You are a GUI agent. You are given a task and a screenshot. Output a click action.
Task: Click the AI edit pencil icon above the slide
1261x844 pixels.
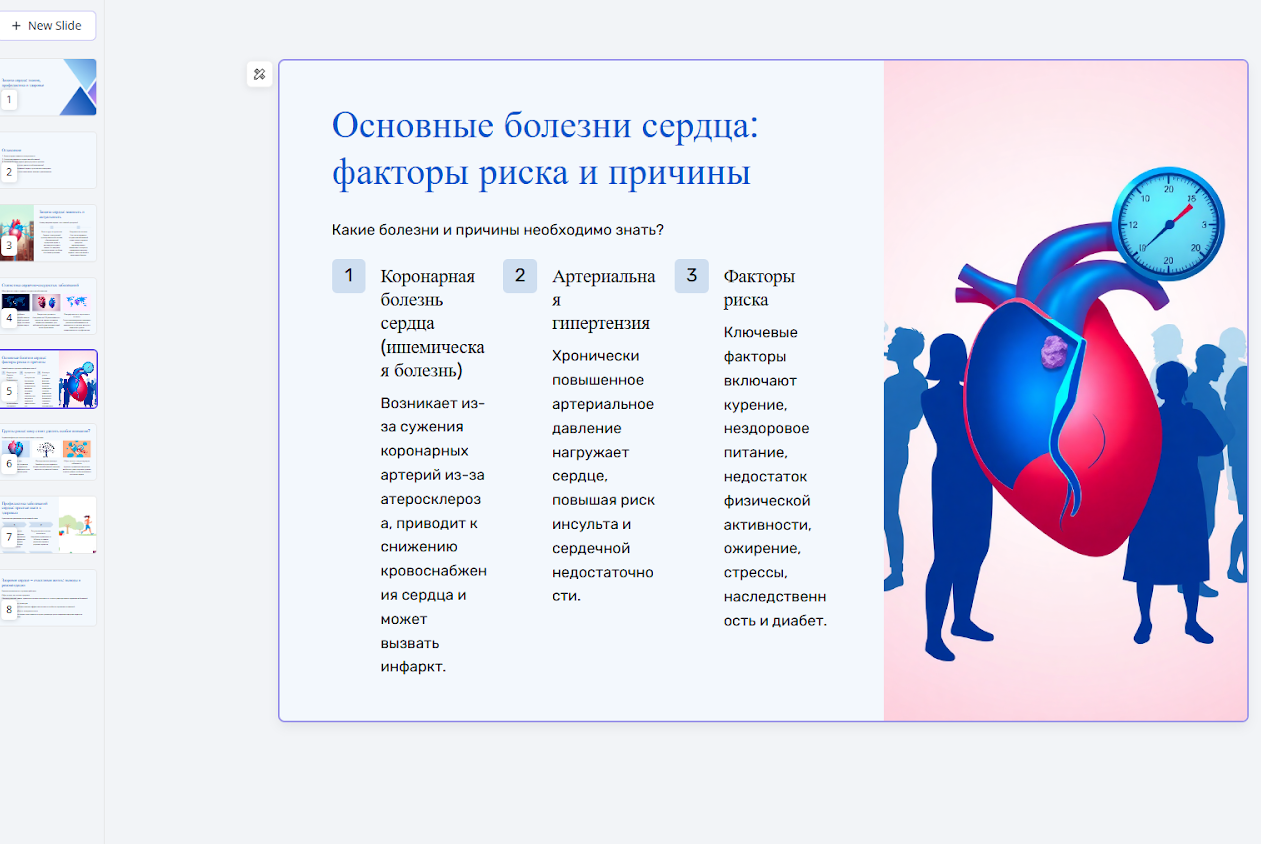pos(259,73)
